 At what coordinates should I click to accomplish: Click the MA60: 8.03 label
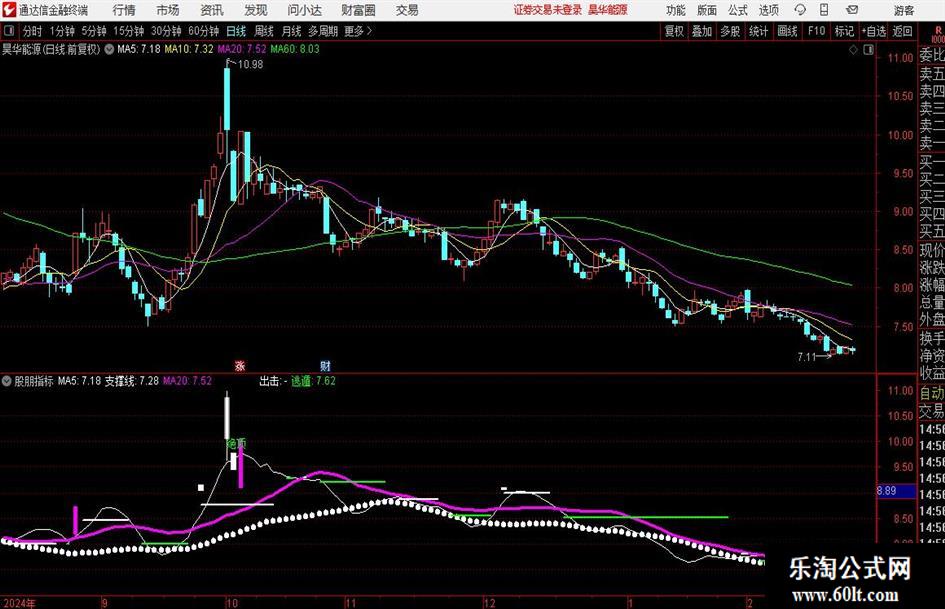tap(295, 49)
